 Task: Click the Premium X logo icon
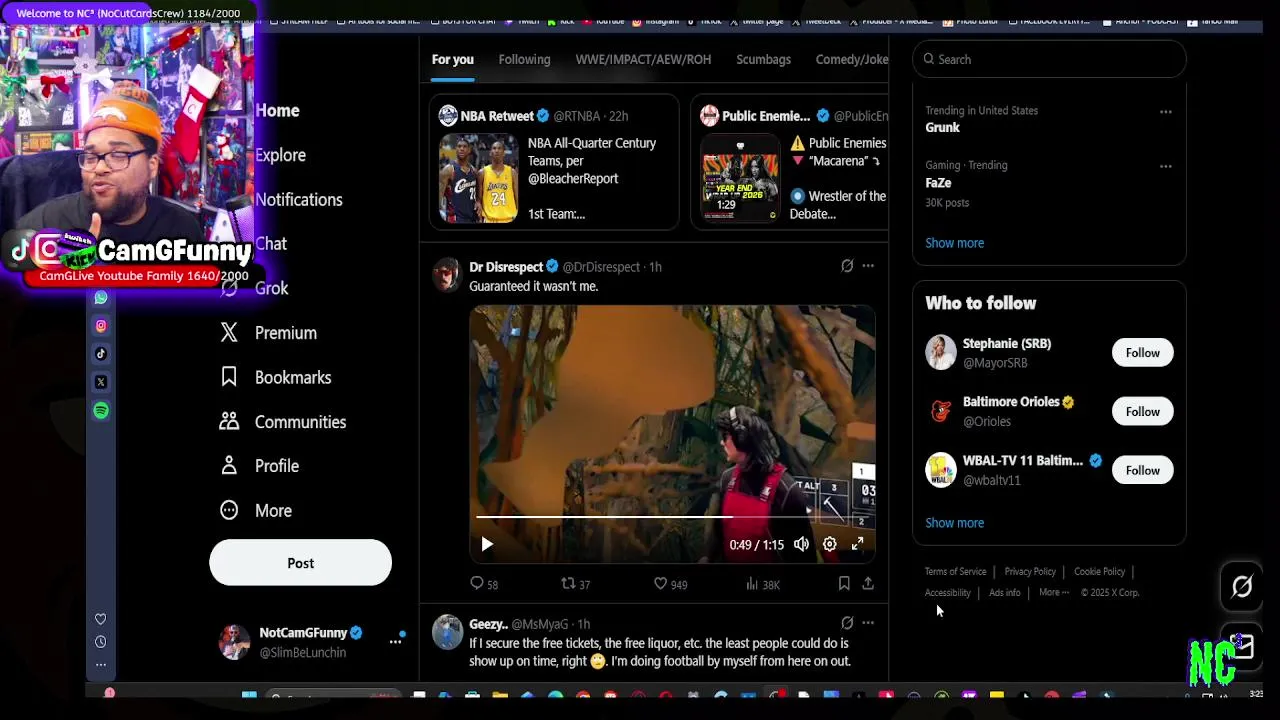(229, 332)
